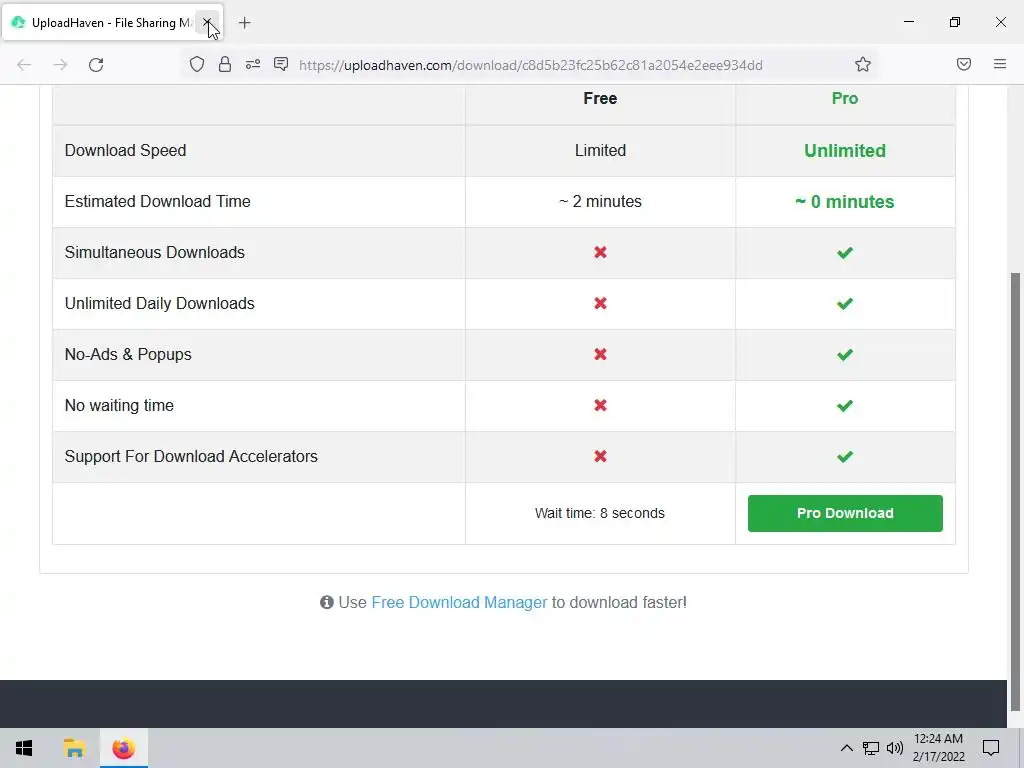Open the site permissions icon in address bar
1024x768 pixels.
pos(253,64)
